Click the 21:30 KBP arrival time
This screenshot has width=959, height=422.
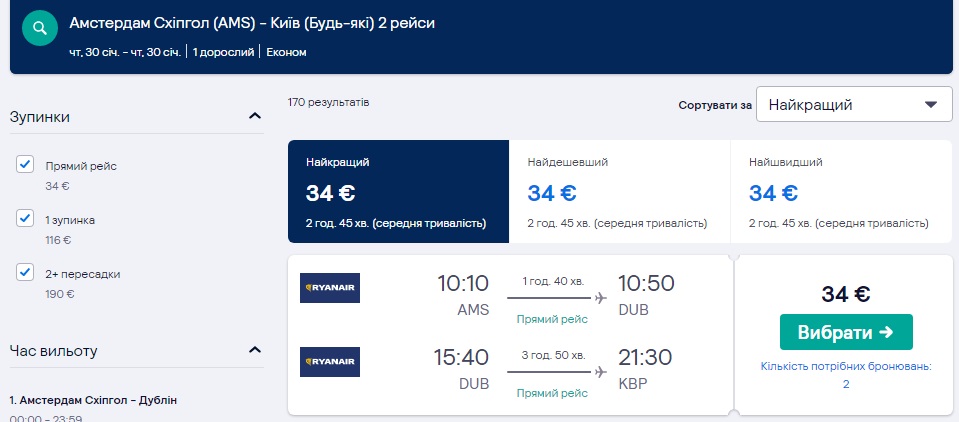click(645, 358)
